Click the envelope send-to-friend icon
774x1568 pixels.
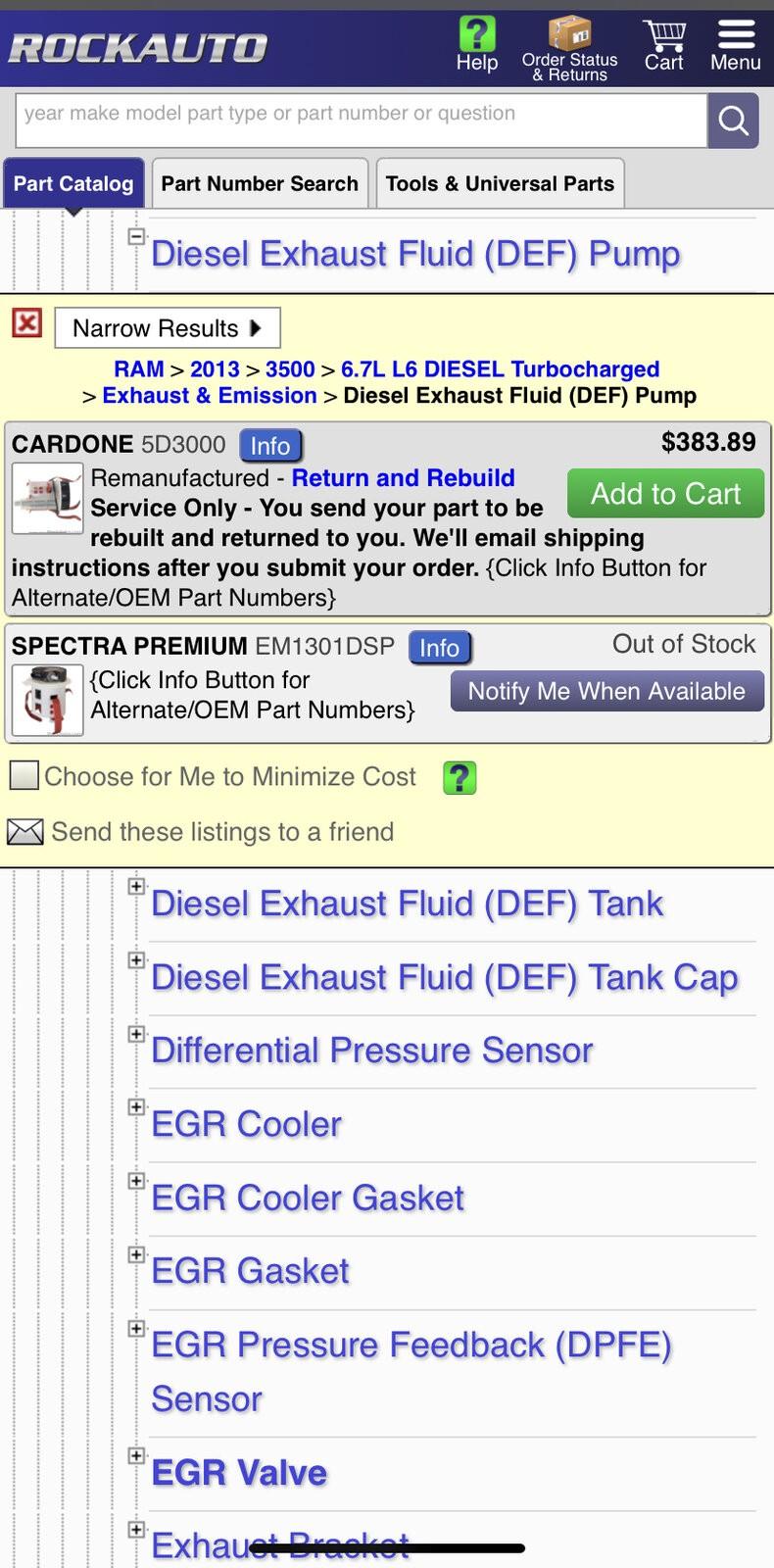click(25, 832)
